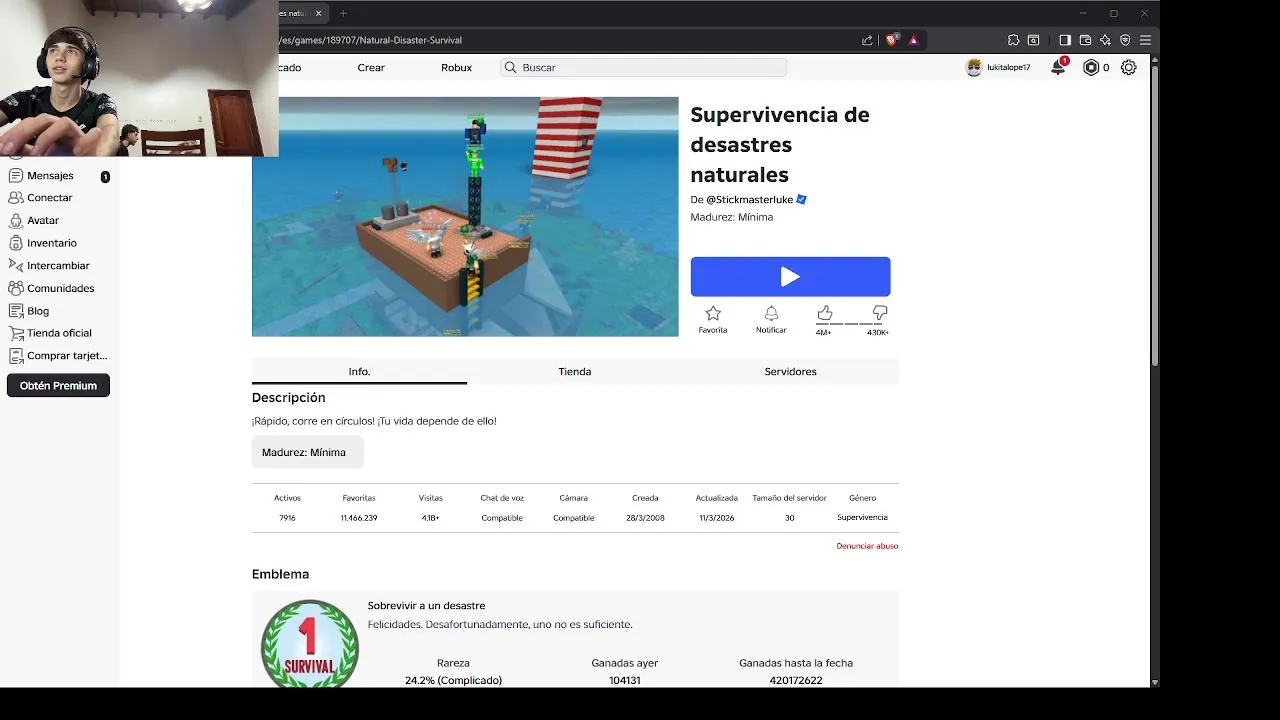Click the Denunciar abuso link
Image resolution: width=1280 pixels, height=720 pixels.
click(867, 546)
